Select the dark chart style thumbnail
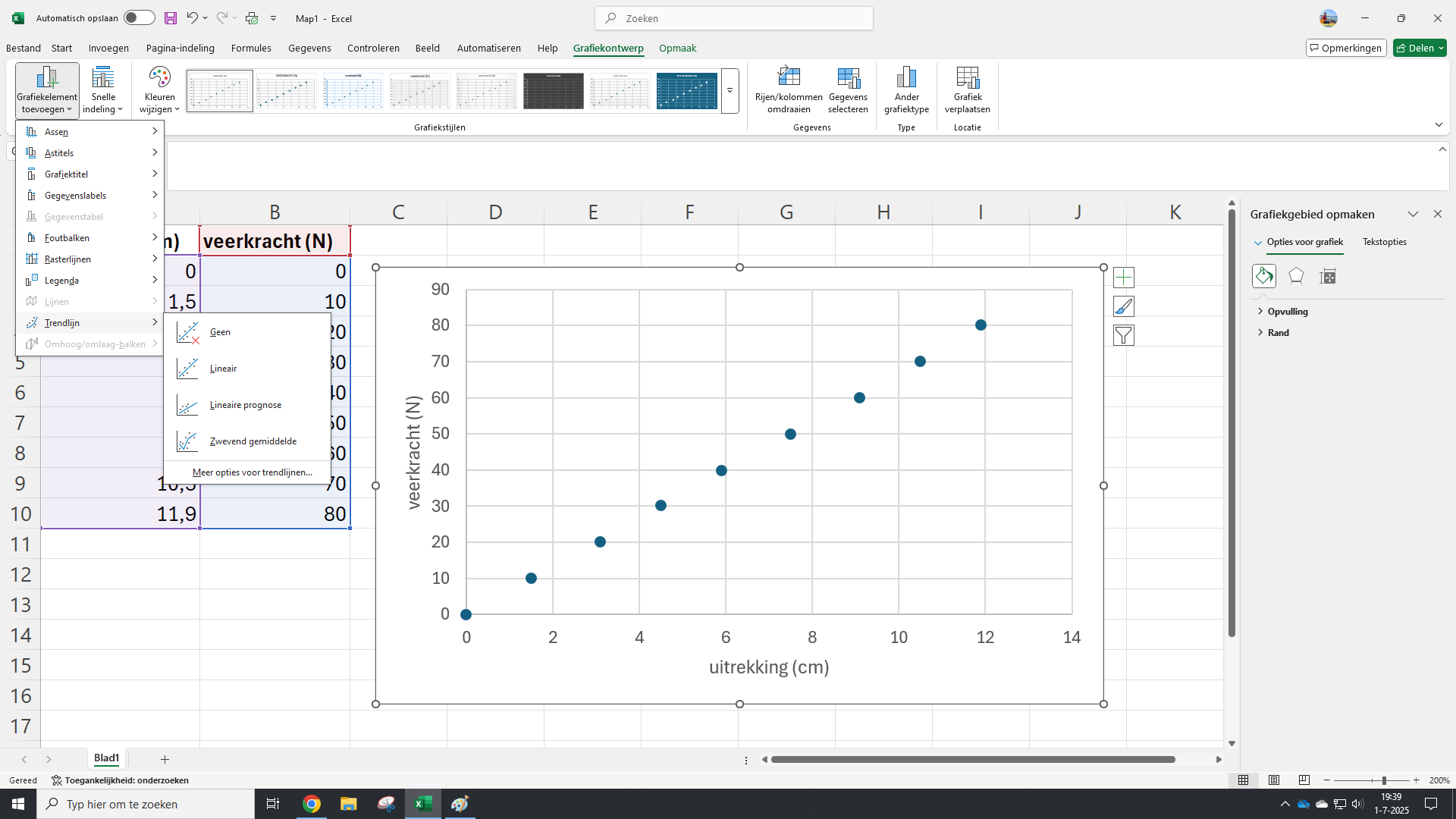Image resolution: width=1456 pixels, height=819 pixels. 554,91
